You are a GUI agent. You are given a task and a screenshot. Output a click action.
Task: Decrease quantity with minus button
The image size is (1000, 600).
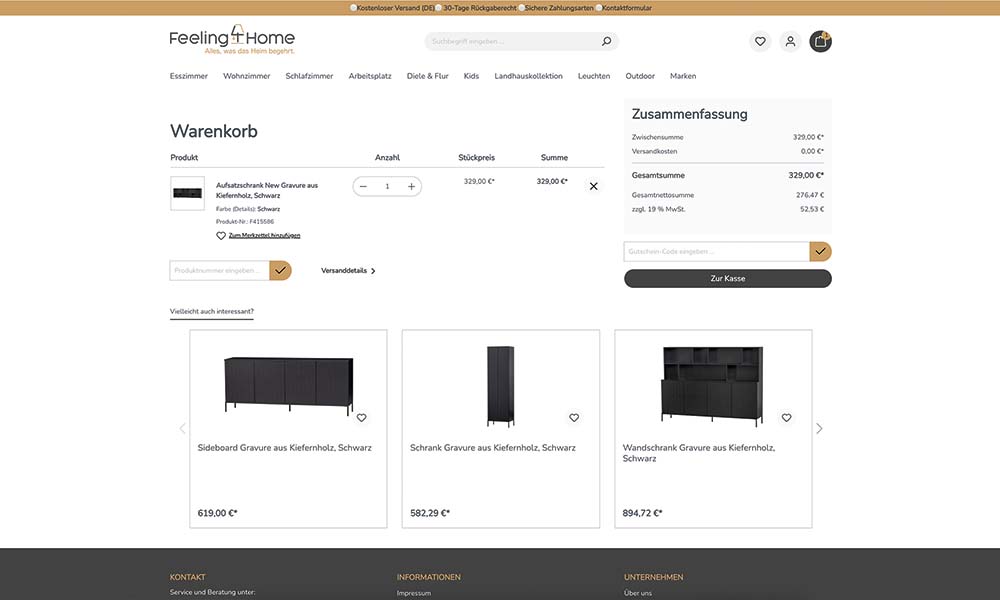tap(364, 186)
